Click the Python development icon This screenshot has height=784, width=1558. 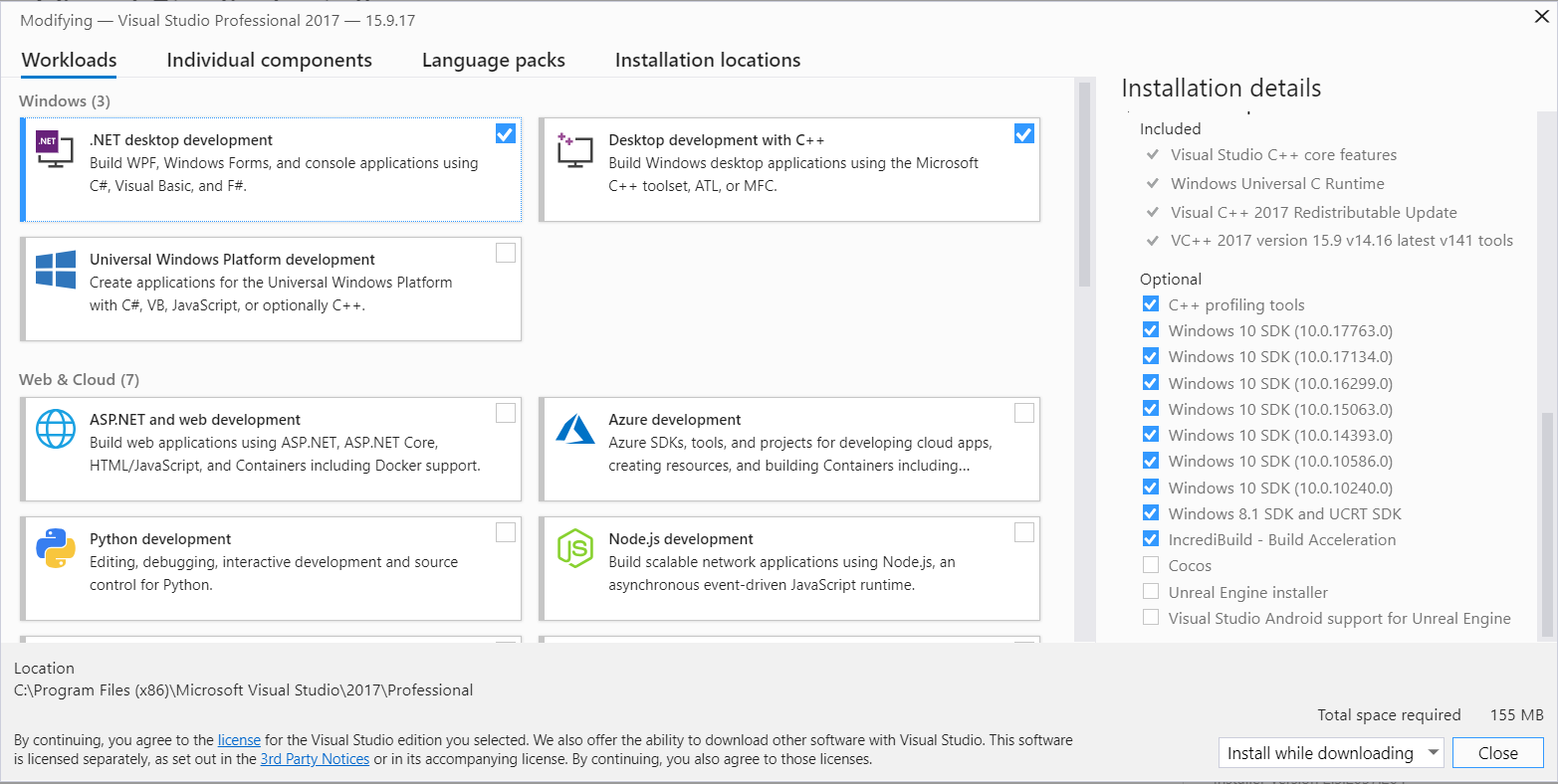tap(55, 548)
